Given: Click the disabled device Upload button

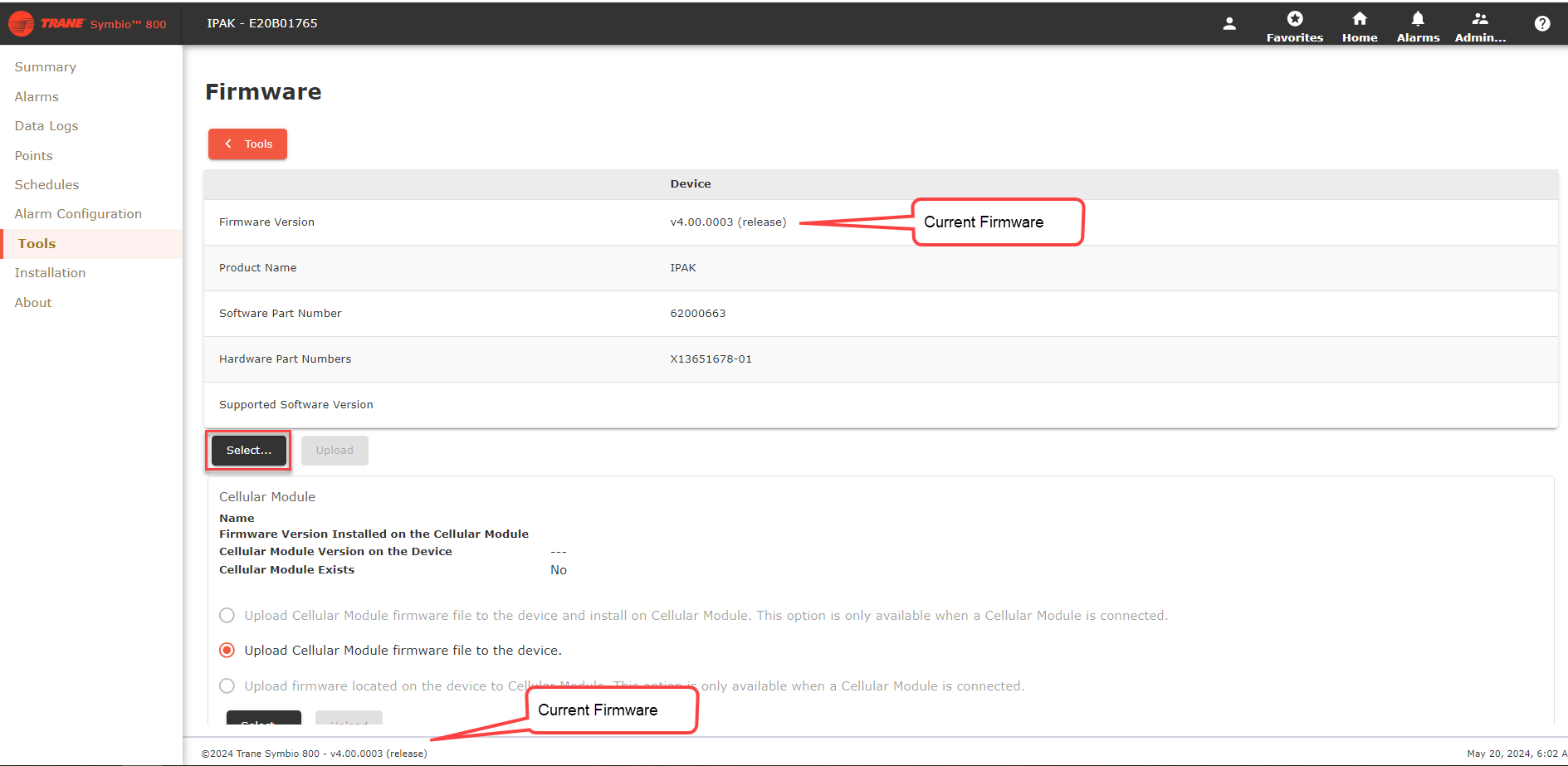Looking at the screenshot, I should click(335, 451).
